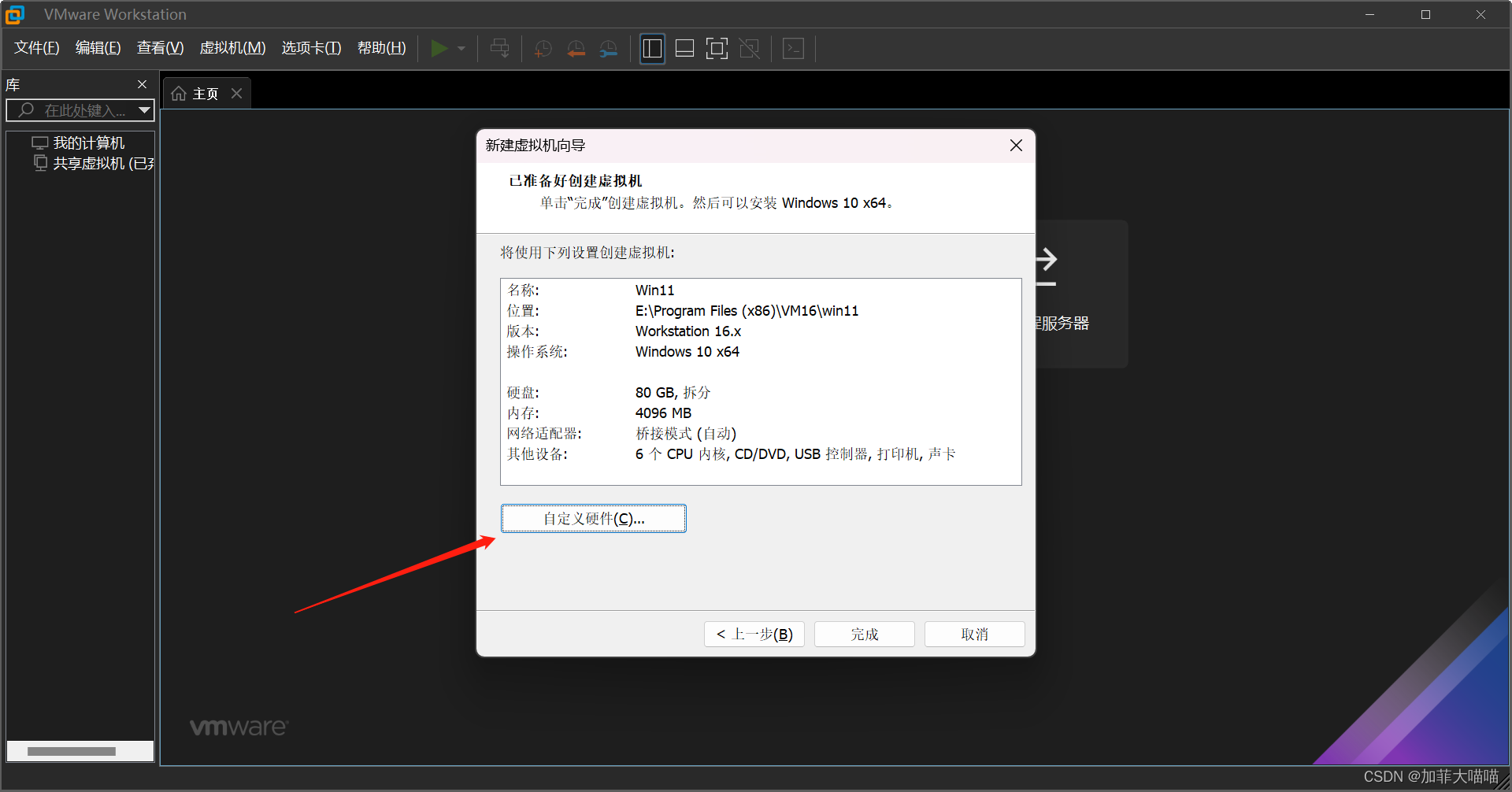Click the VMware Workstation app icon
Viewport: 1512px width, 792px height.
[15, 14]
